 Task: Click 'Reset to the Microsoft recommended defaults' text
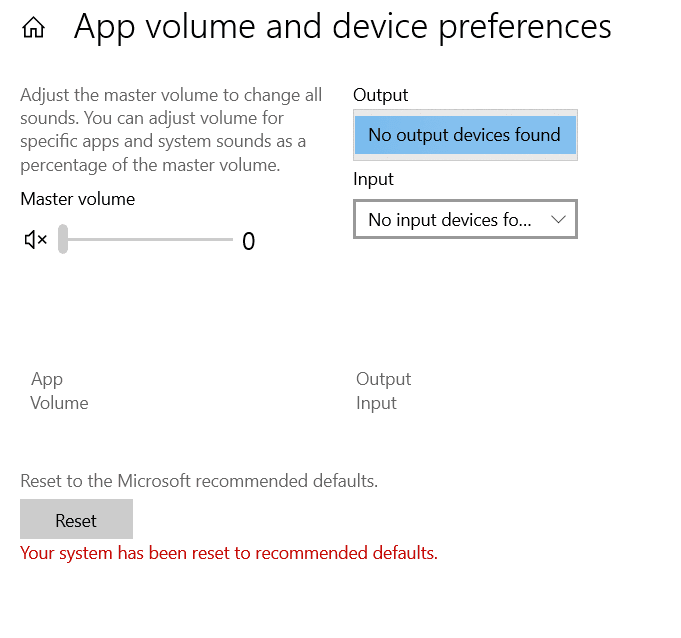(x=199, y=481)
